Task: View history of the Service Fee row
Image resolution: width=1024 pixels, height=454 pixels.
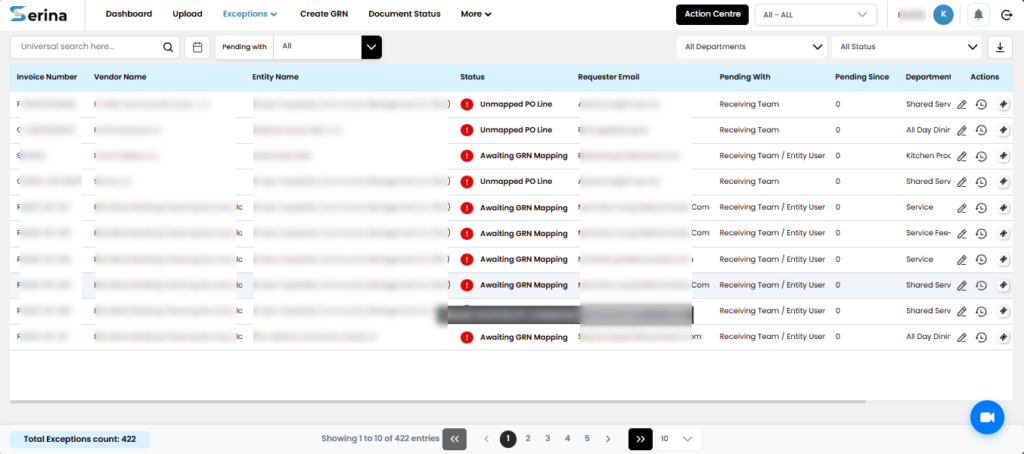Action: pyautogui.click(x=981, y=234)
